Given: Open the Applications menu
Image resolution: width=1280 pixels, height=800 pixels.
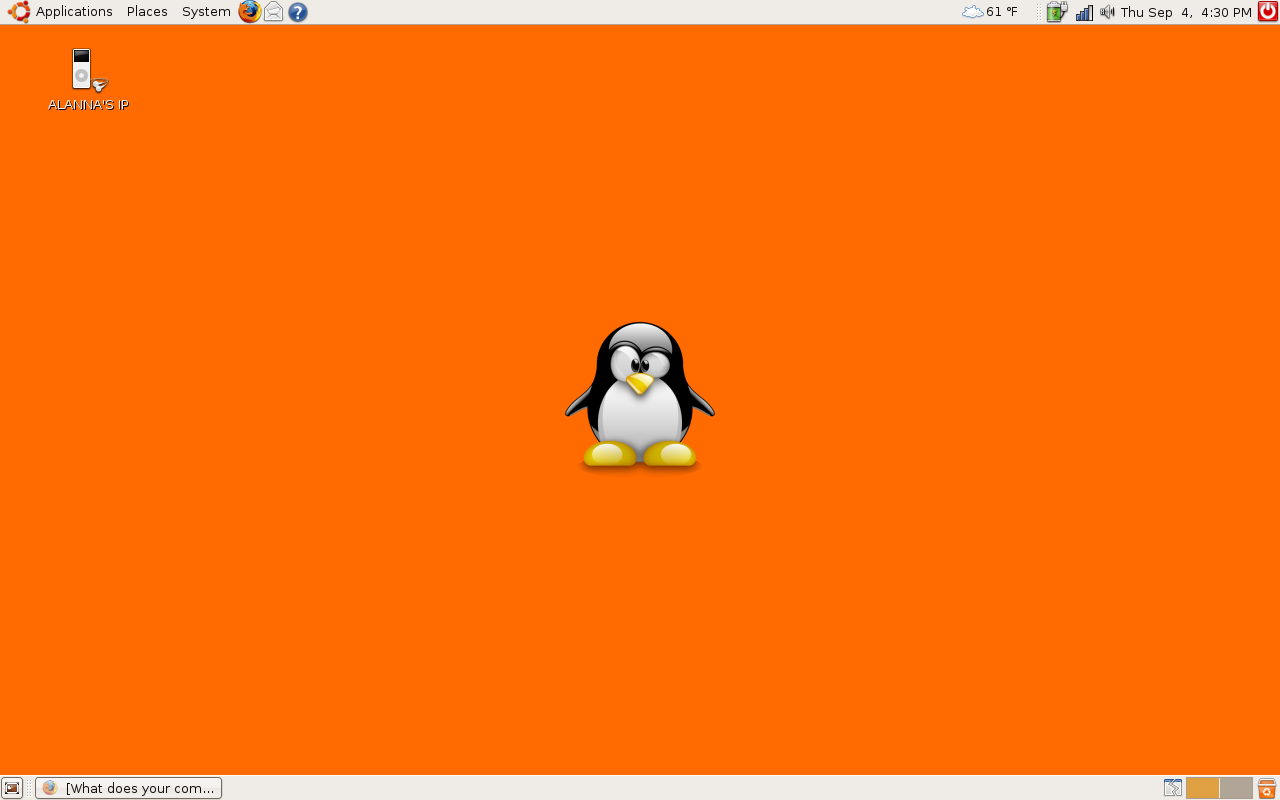Looking at the screenshot, I should 74,11.
